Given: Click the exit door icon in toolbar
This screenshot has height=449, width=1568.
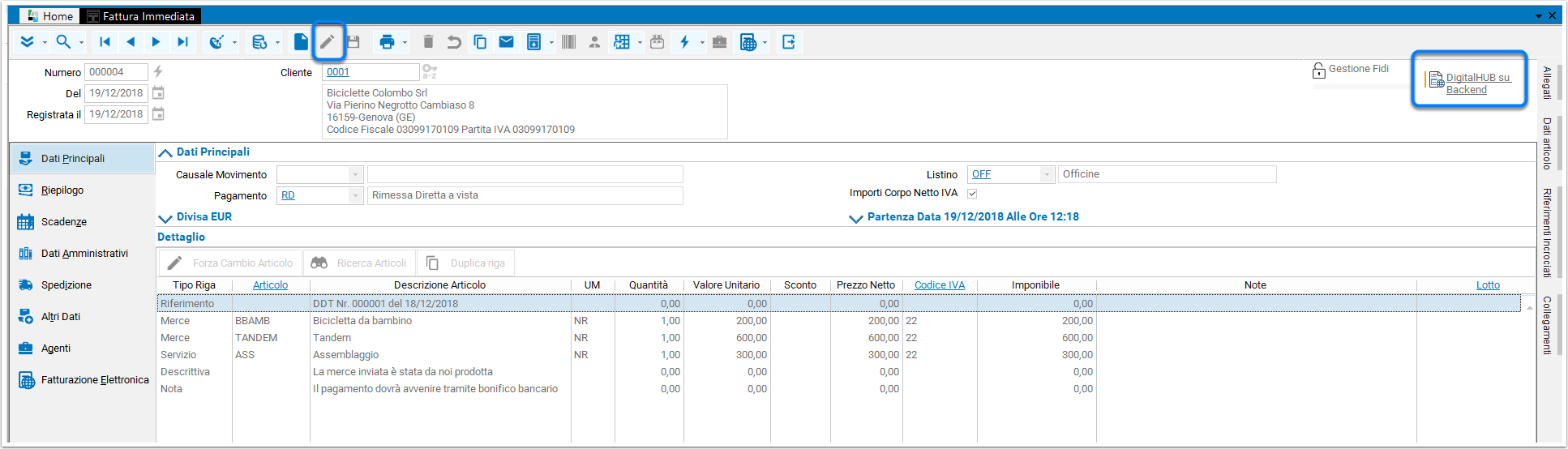Looking at the screenshot, I should click(789, 42).
